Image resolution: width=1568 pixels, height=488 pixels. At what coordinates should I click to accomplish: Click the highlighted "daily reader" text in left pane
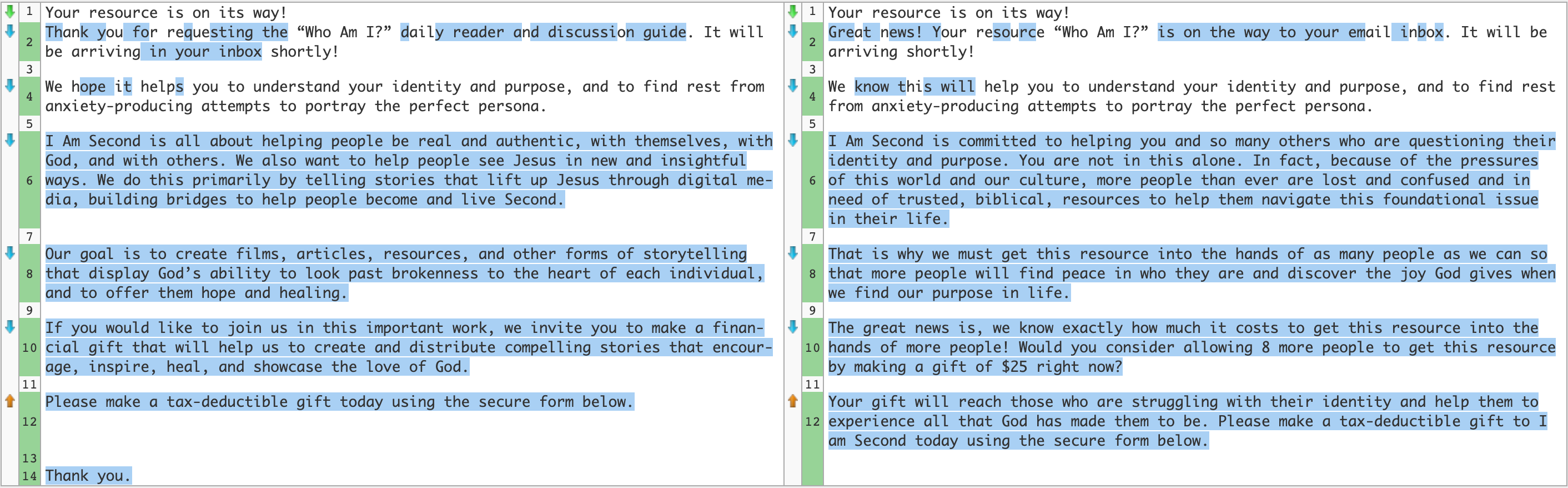click(453, 32)
